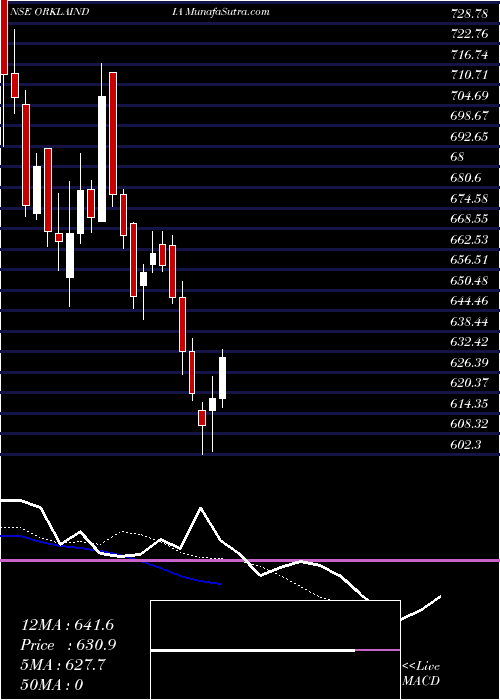Click the Price : 630.9 readout
500x700 pixels.
coord(69,645)
